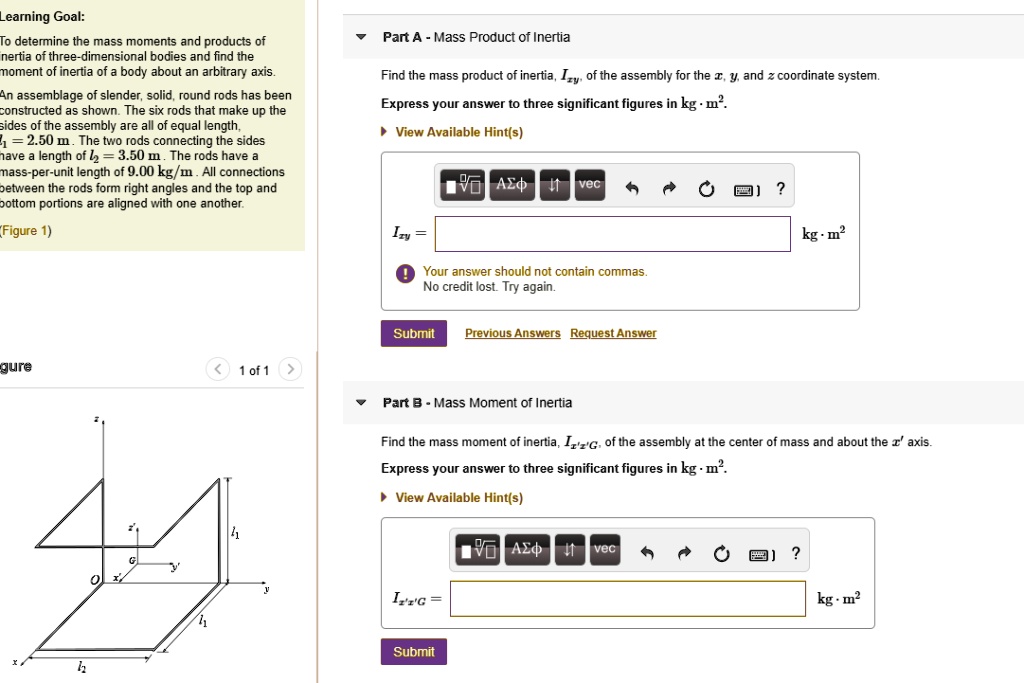Screen dimensions: 1024x683
Task: Click the next figure arrow
Action: [x=290, y=368]
